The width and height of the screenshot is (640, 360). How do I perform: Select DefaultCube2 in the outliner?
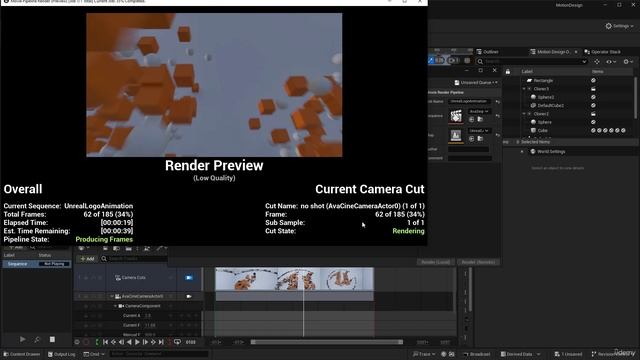(x=551, y=105)
